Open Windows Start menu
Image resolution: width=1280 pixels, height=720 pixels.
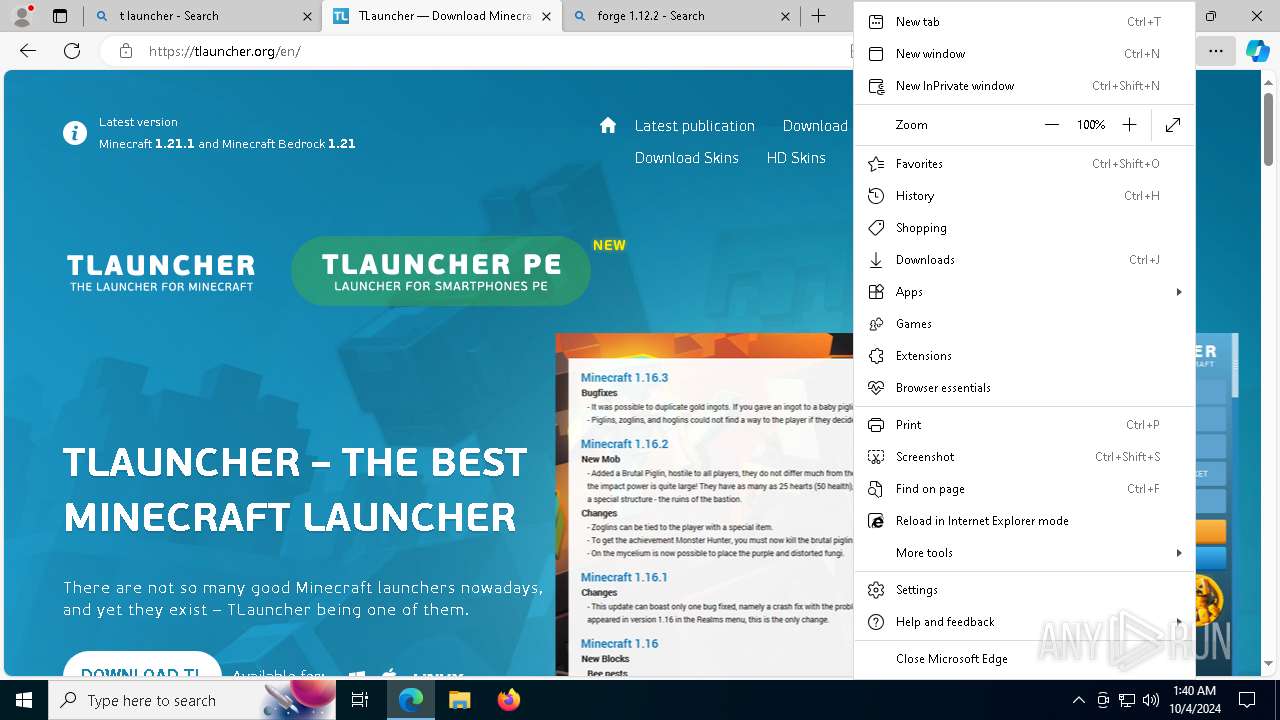point(24,700)
